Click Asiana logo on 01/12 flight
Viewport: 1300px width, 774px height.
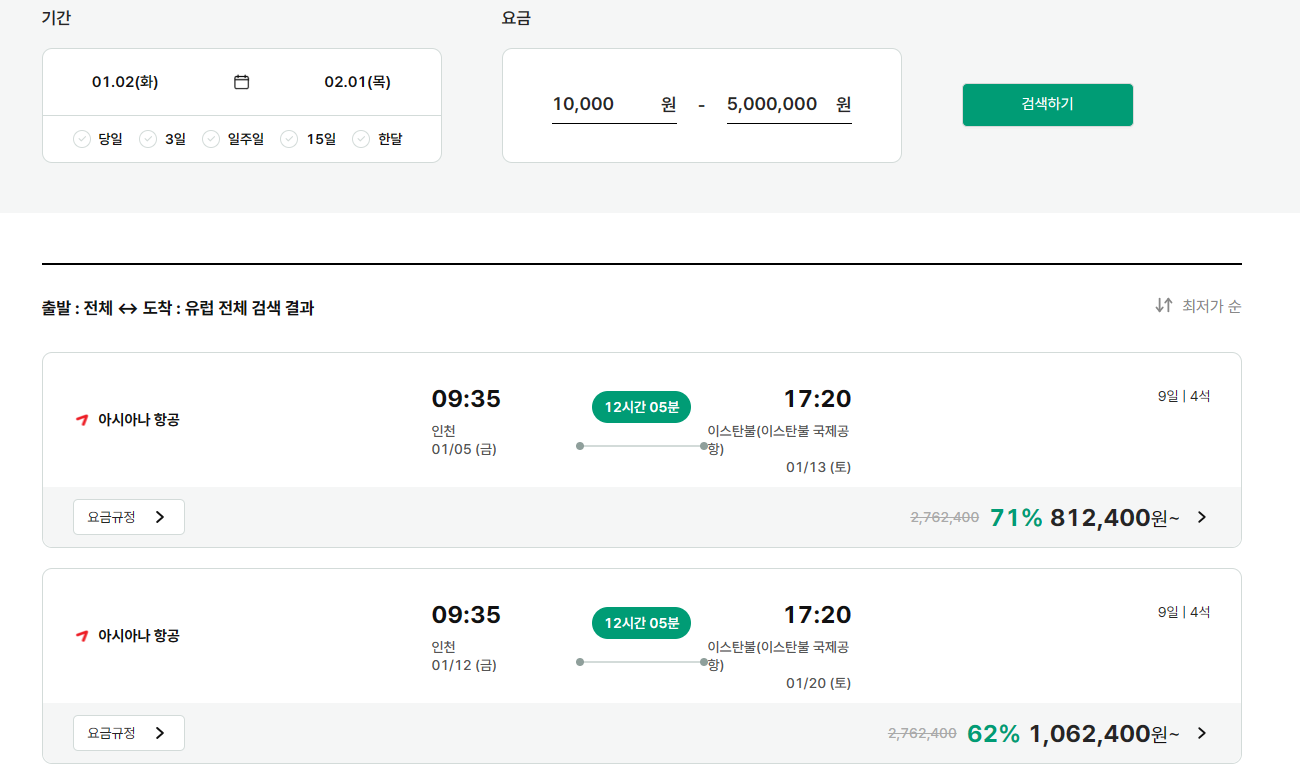click(x=82, y=636)
